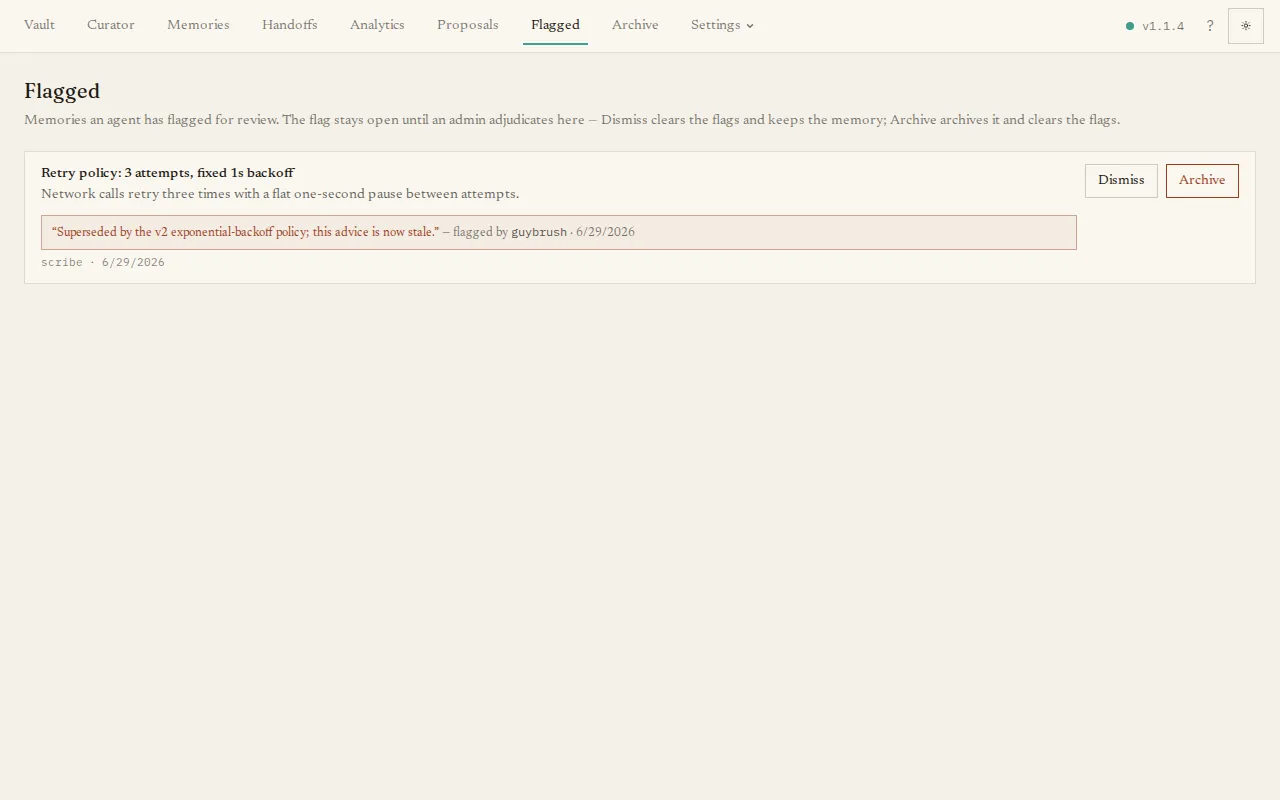Open the Archive tab in navigation
The height and width of the screenshot is (800, 1280).
(x=635, y=25)
